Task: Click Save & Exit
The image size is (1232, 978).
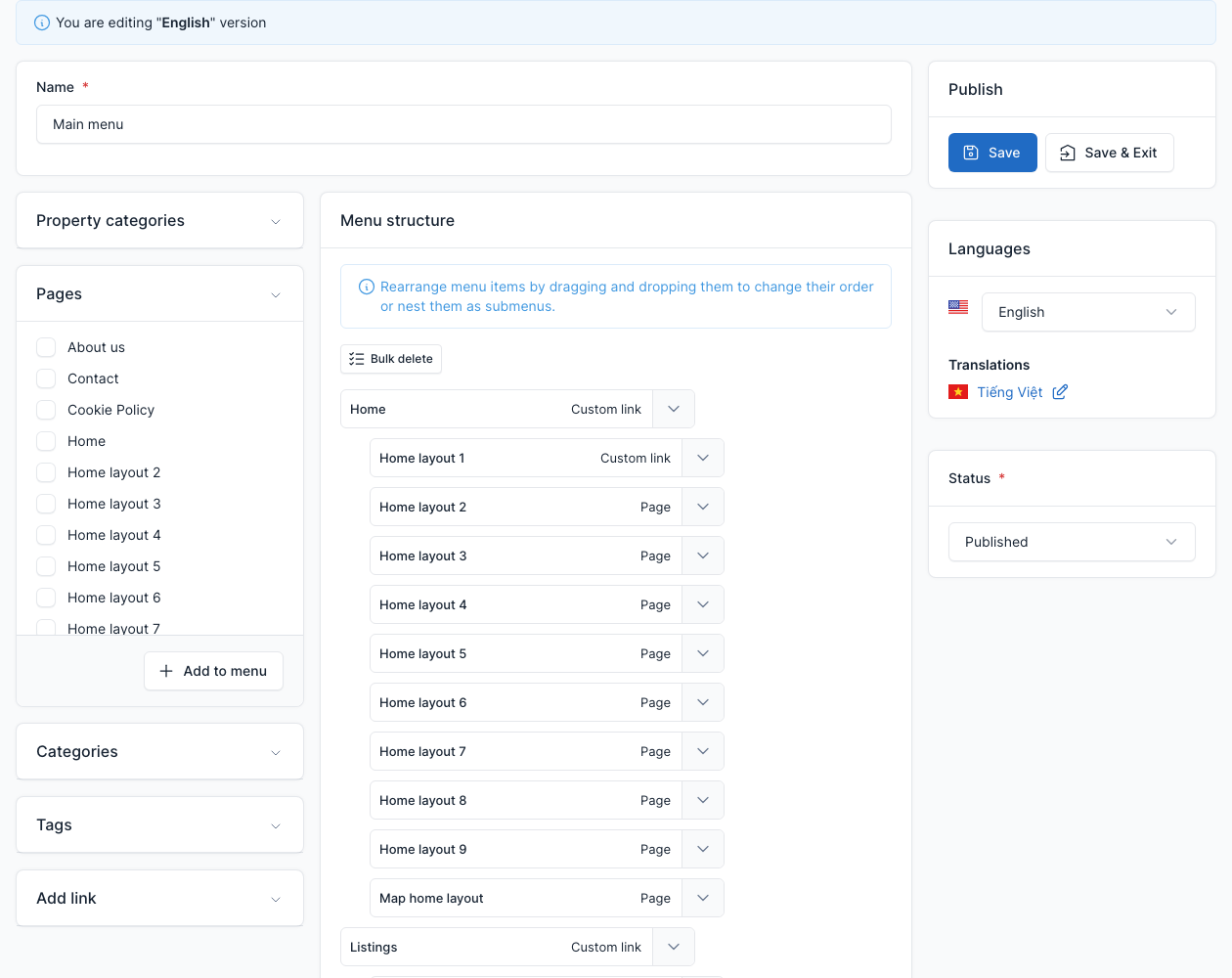Action: pyautogui.click(x=1110, y=153)
